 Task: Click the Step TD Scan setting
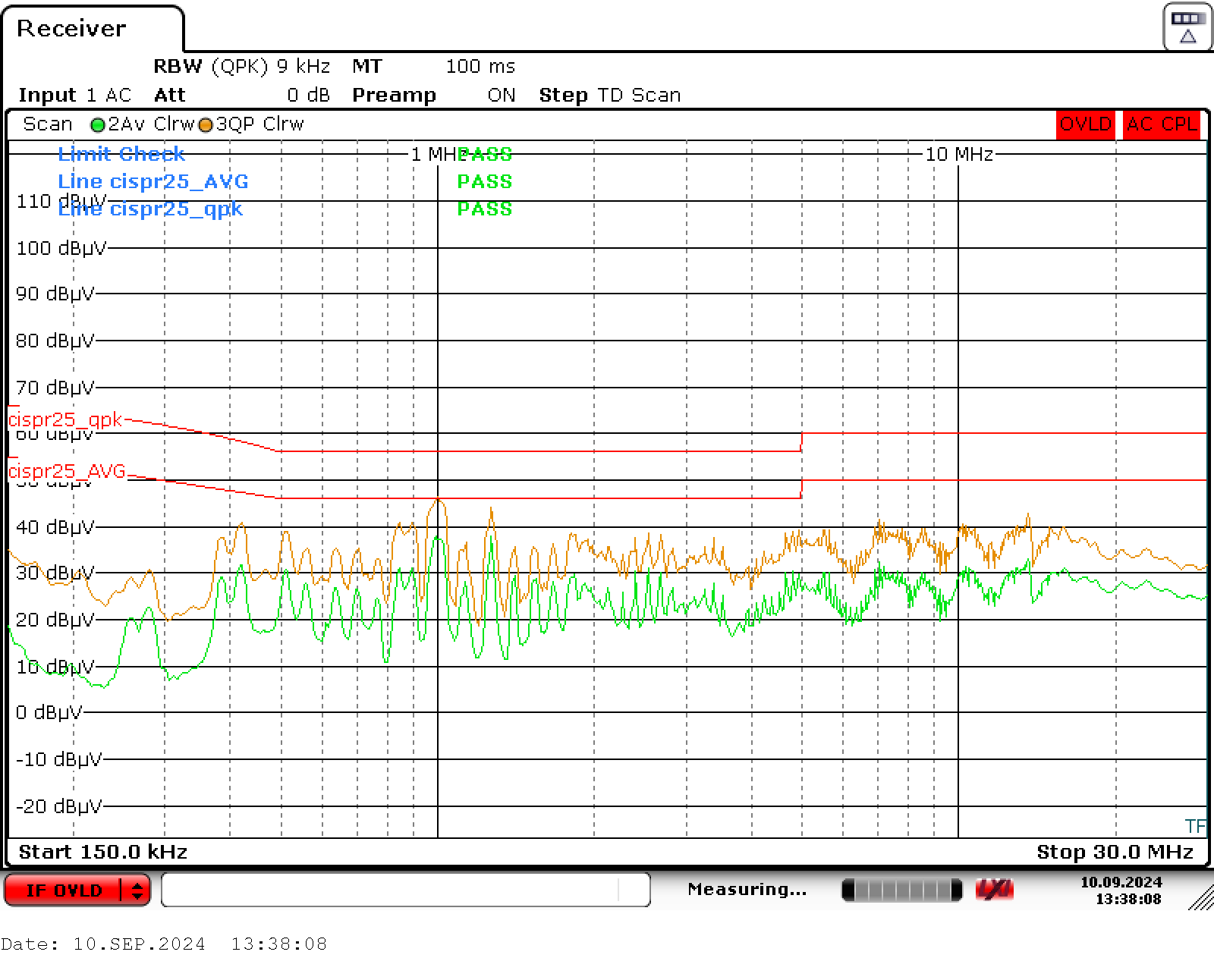[x=609, y=96]
